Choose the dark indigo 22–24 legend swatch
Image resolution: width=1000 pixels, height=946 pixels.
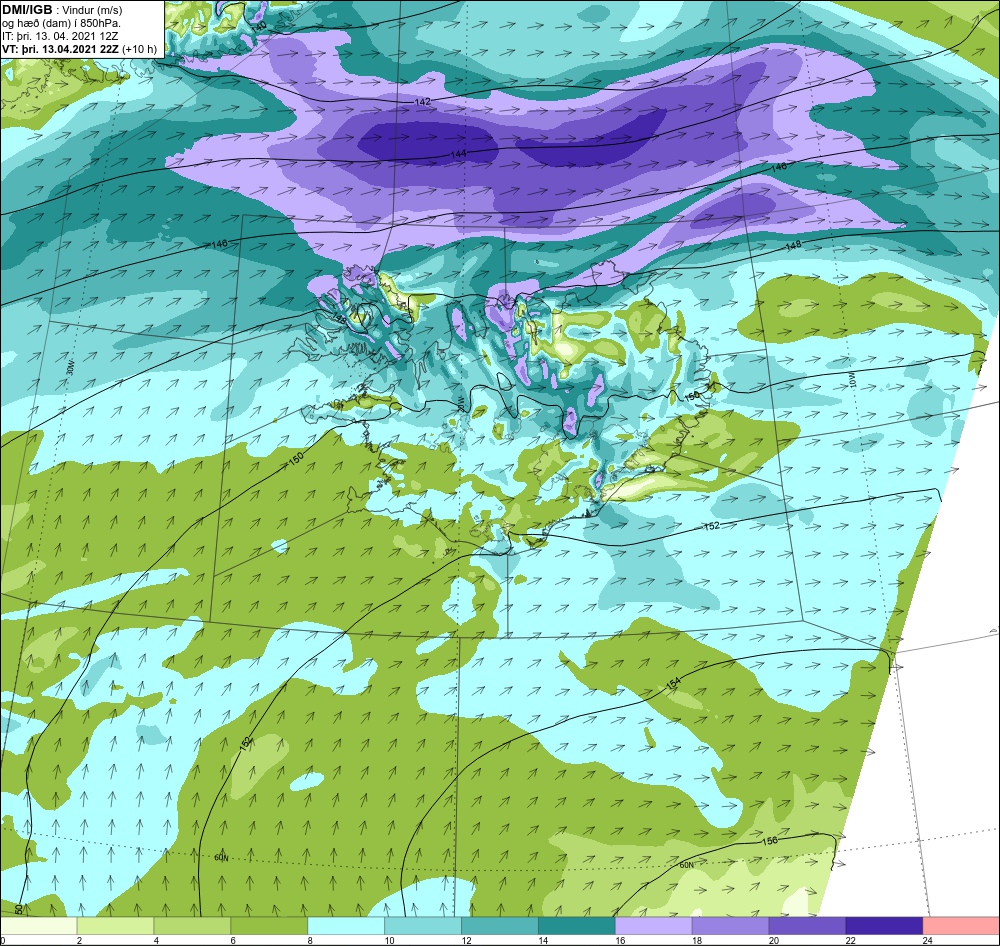(x=884, y=926)
